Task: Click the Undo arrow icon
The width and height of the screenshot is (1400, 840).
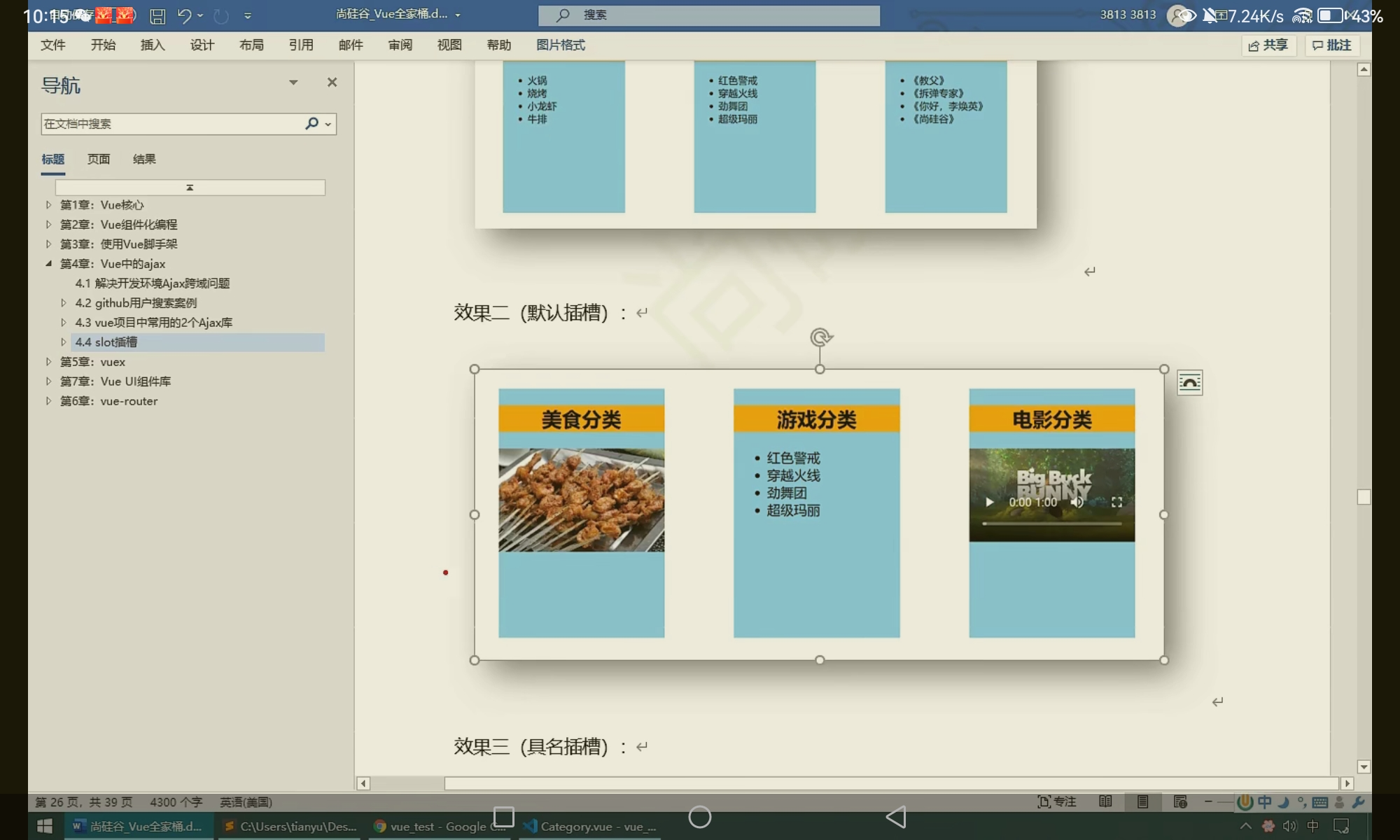Action: (x=184, y=15)
